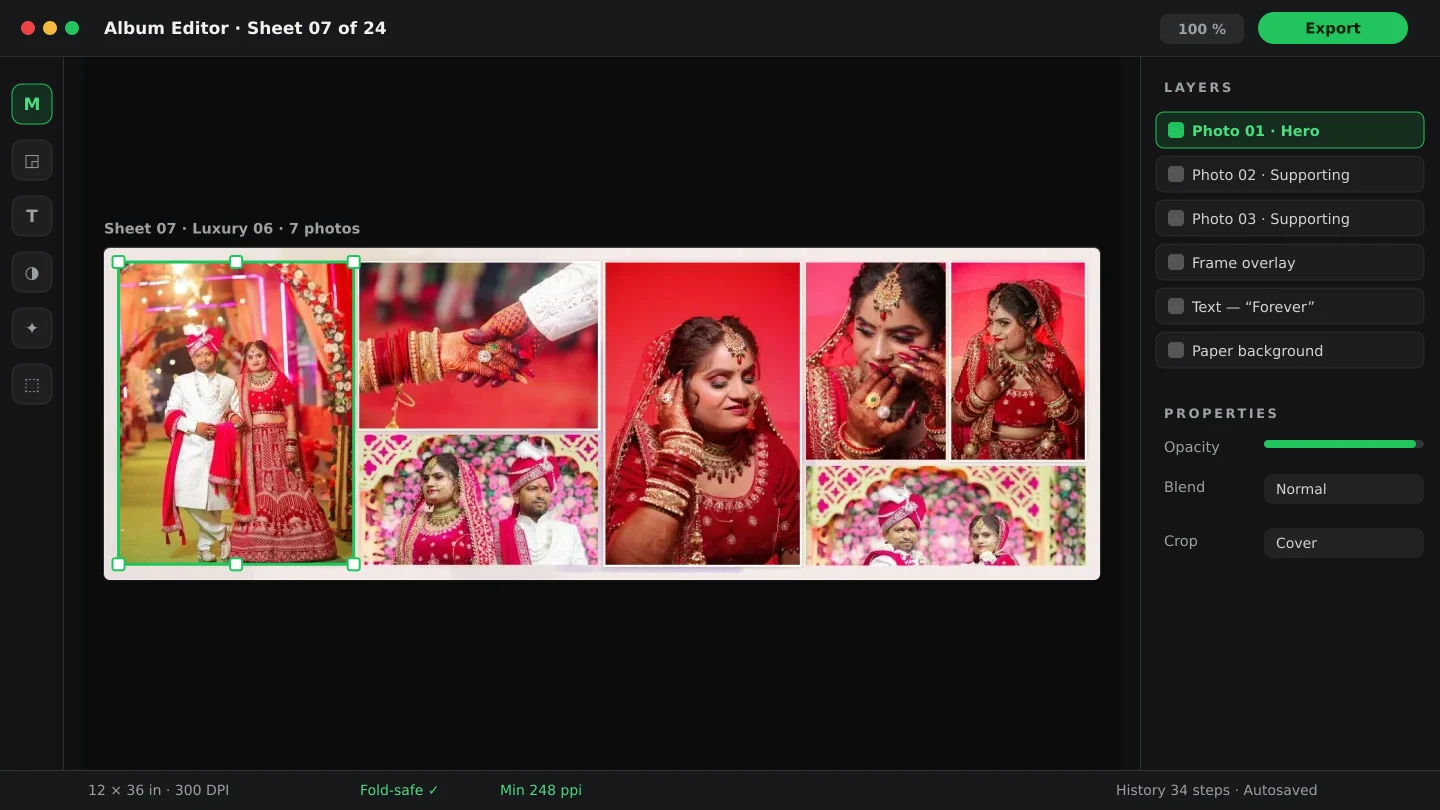Select the dashed marquee selection tool

tap(32, 384)
